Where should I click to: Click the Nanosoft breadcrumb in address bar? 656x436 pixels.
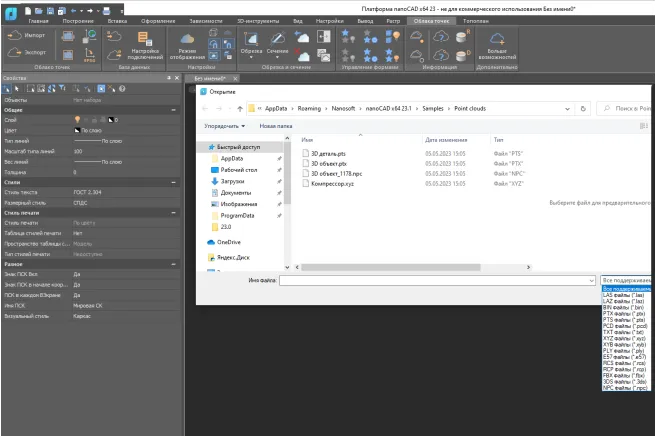[343, 108]
